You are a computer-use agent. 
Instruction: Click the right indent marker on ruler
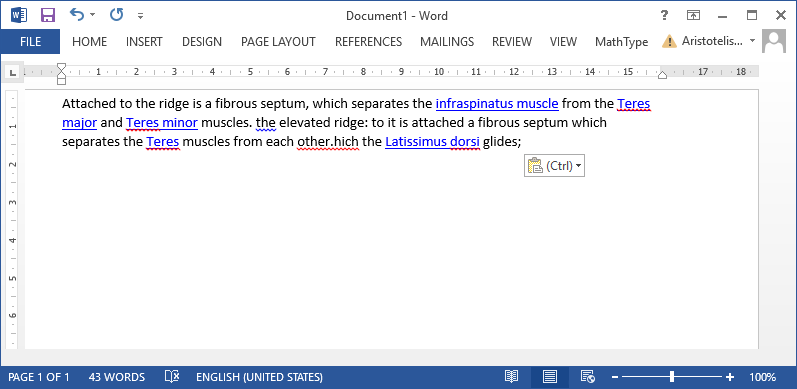click(x=662, y=75)
